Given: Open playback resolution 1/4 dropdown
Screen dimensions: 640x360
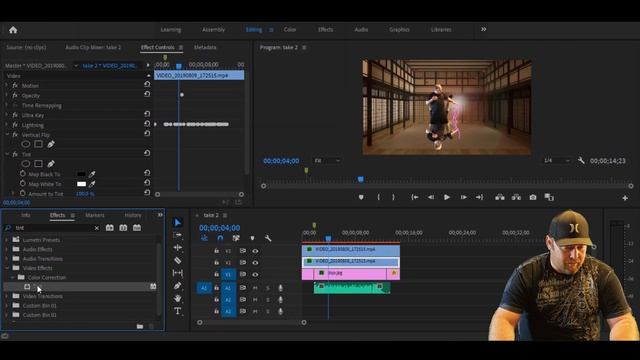Looking at the screenshot, I should (x=557, y=161).
